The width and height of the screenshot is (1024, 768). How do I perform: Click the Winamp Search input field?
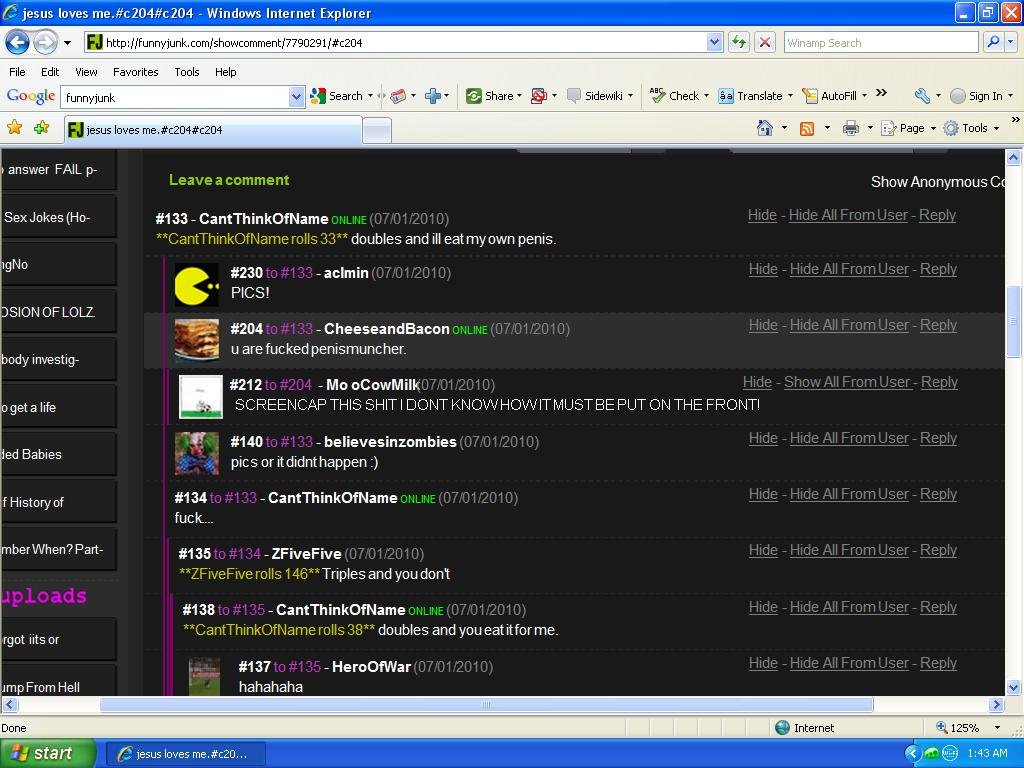[880, 42]
